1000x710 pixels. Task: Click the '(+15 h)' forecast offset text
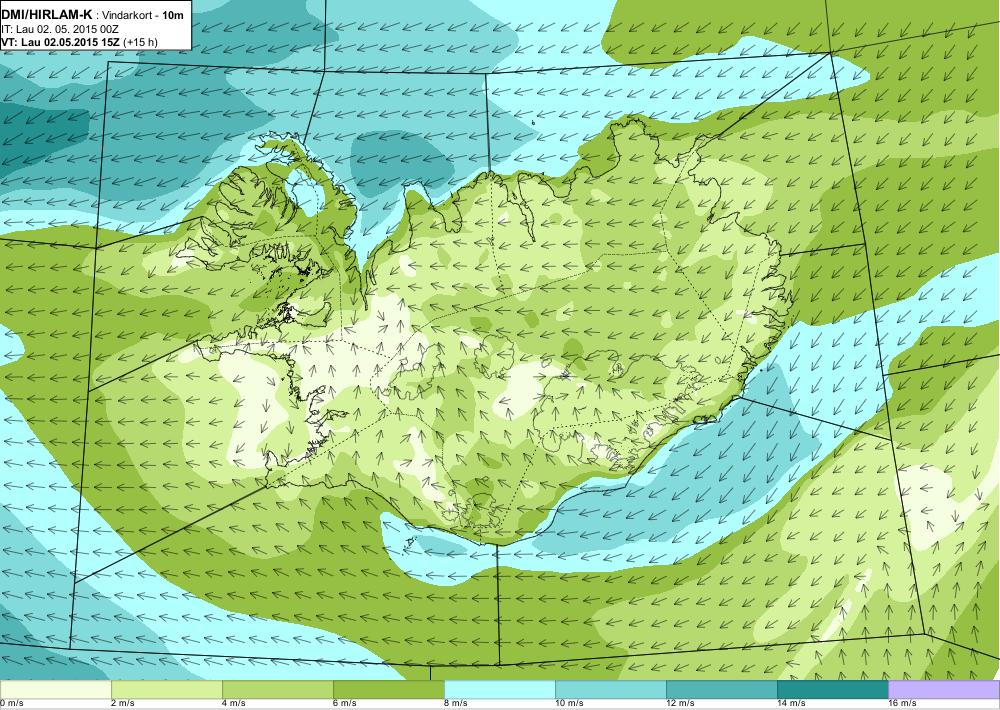point(140,43)
